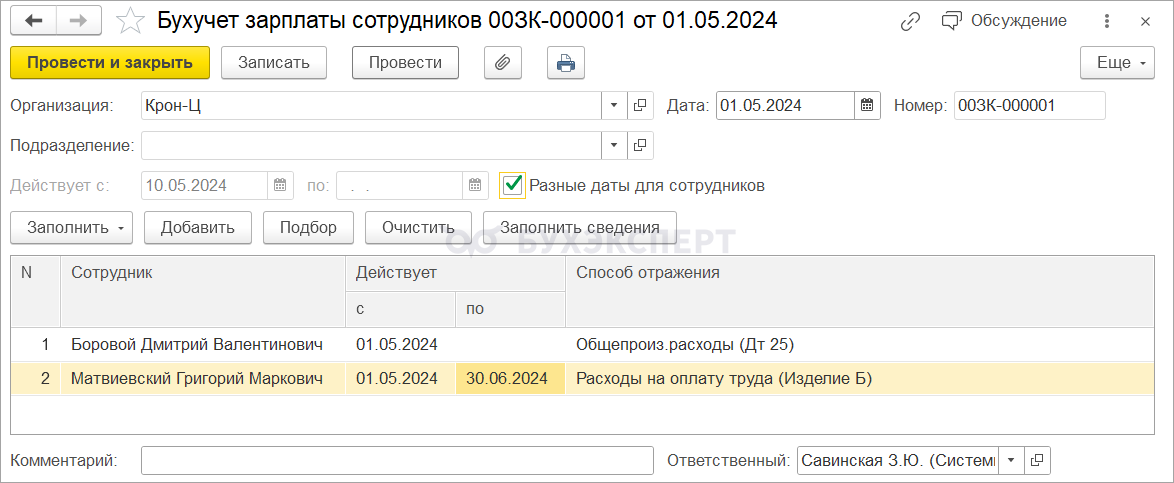Select the Боровой Дмитрий Валентинович row
This screenshot has width=1174, height=483.
[197, 345]
